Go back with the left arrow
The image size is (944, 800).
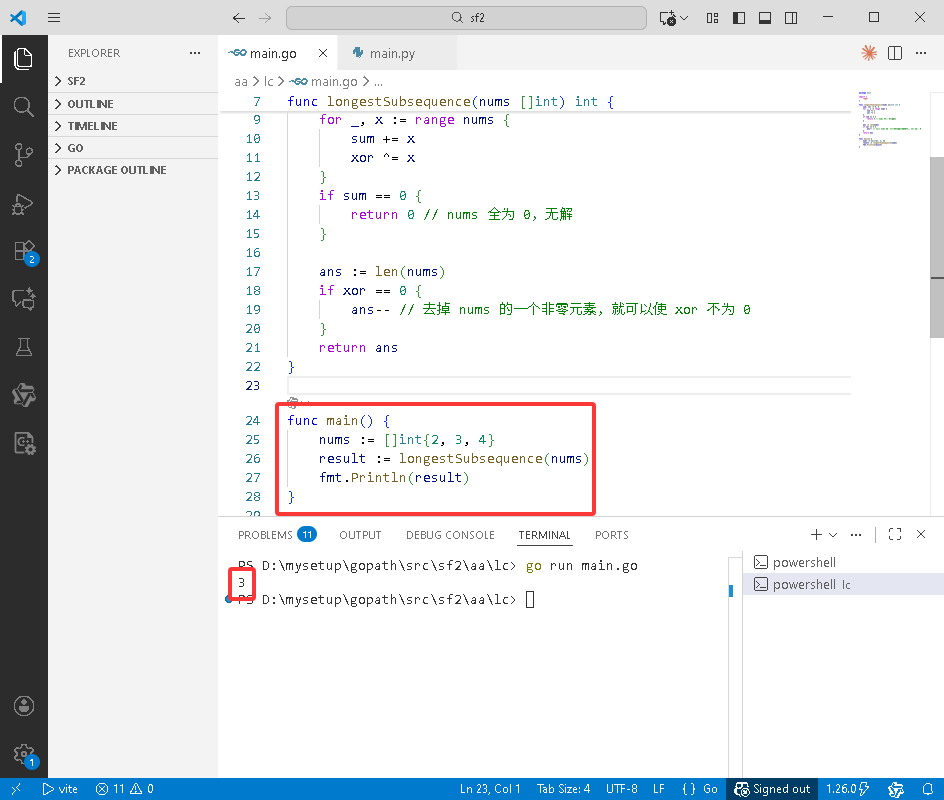pos(239,18)
